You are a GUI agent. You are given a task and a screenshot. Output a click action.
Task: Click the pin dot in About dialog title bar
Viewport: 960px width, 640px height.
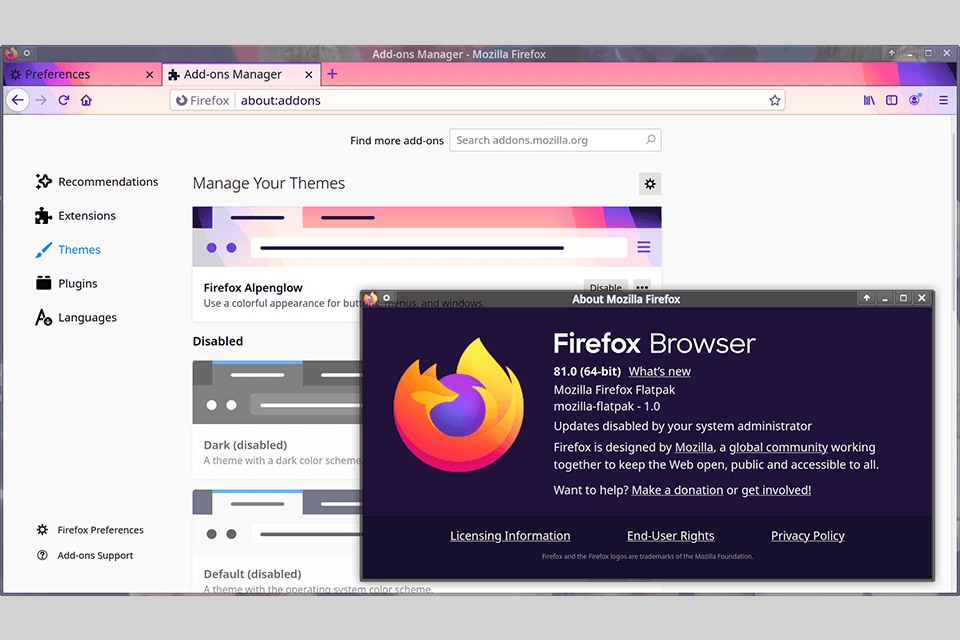coord(386,298)
